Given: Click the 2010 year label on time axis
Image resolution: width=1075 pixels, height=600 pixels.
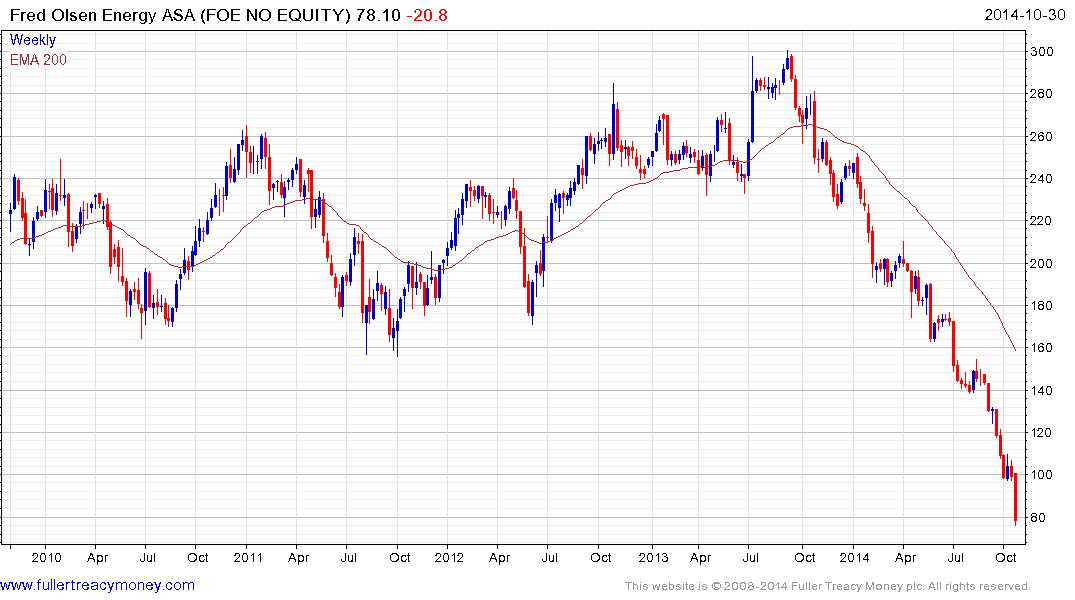Looking at the screenshot, I should [46, 557].
